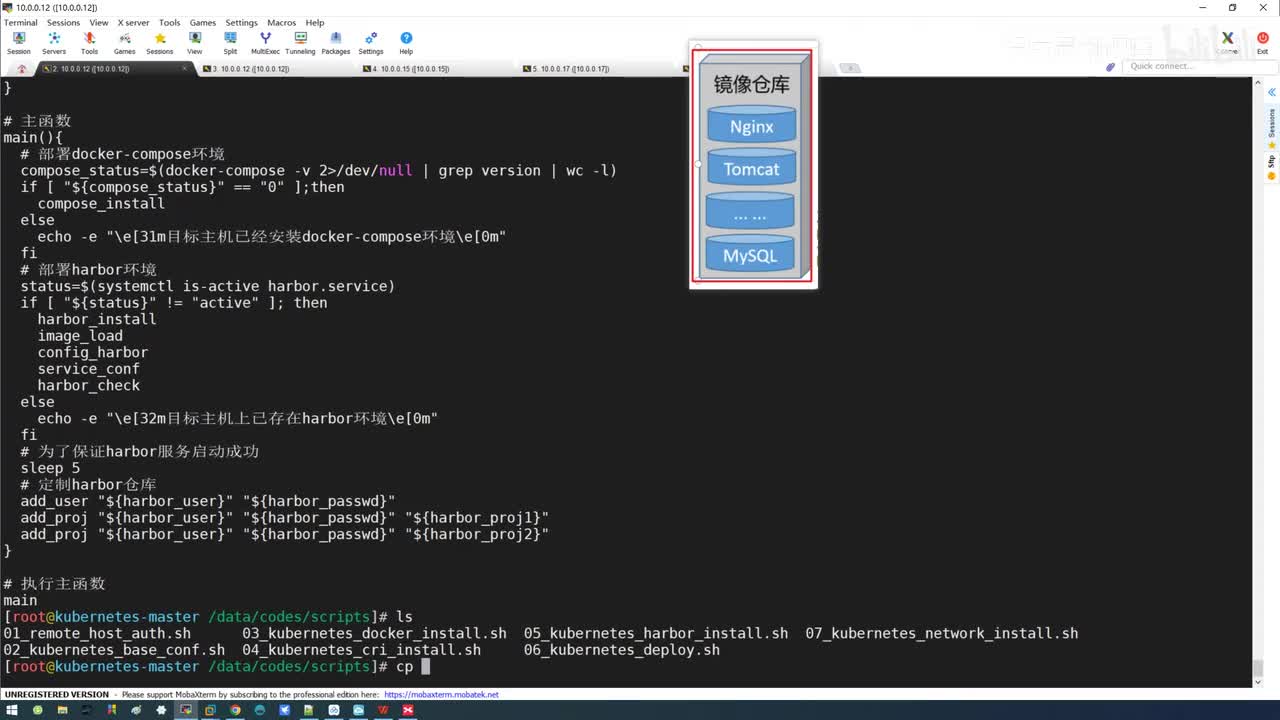
Task: Open the red WPS taskbar icon
Action: [383, 710]
